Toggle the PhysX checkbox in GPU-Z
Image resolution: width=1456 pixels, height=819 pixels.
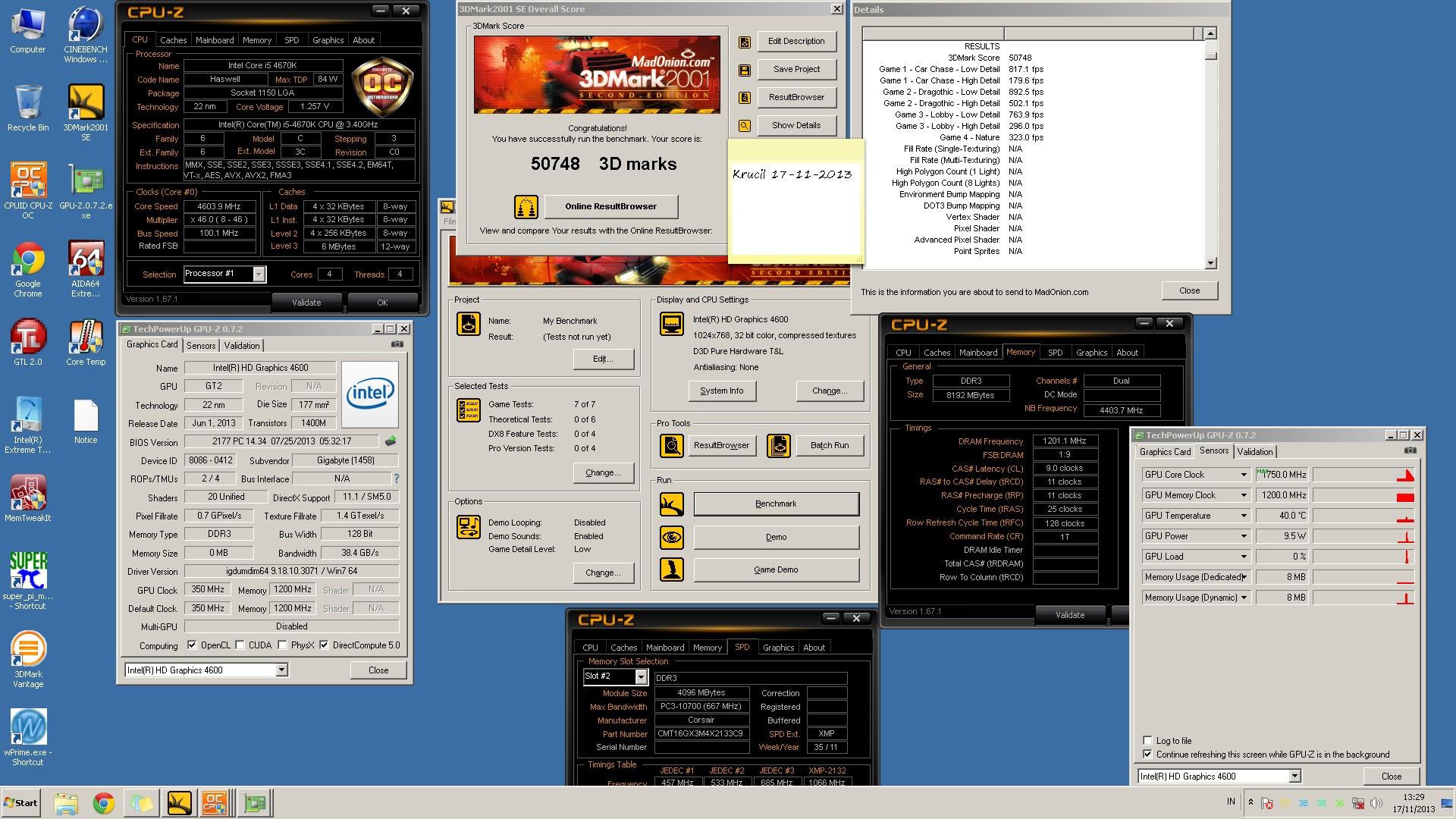[x=282, y=645]
